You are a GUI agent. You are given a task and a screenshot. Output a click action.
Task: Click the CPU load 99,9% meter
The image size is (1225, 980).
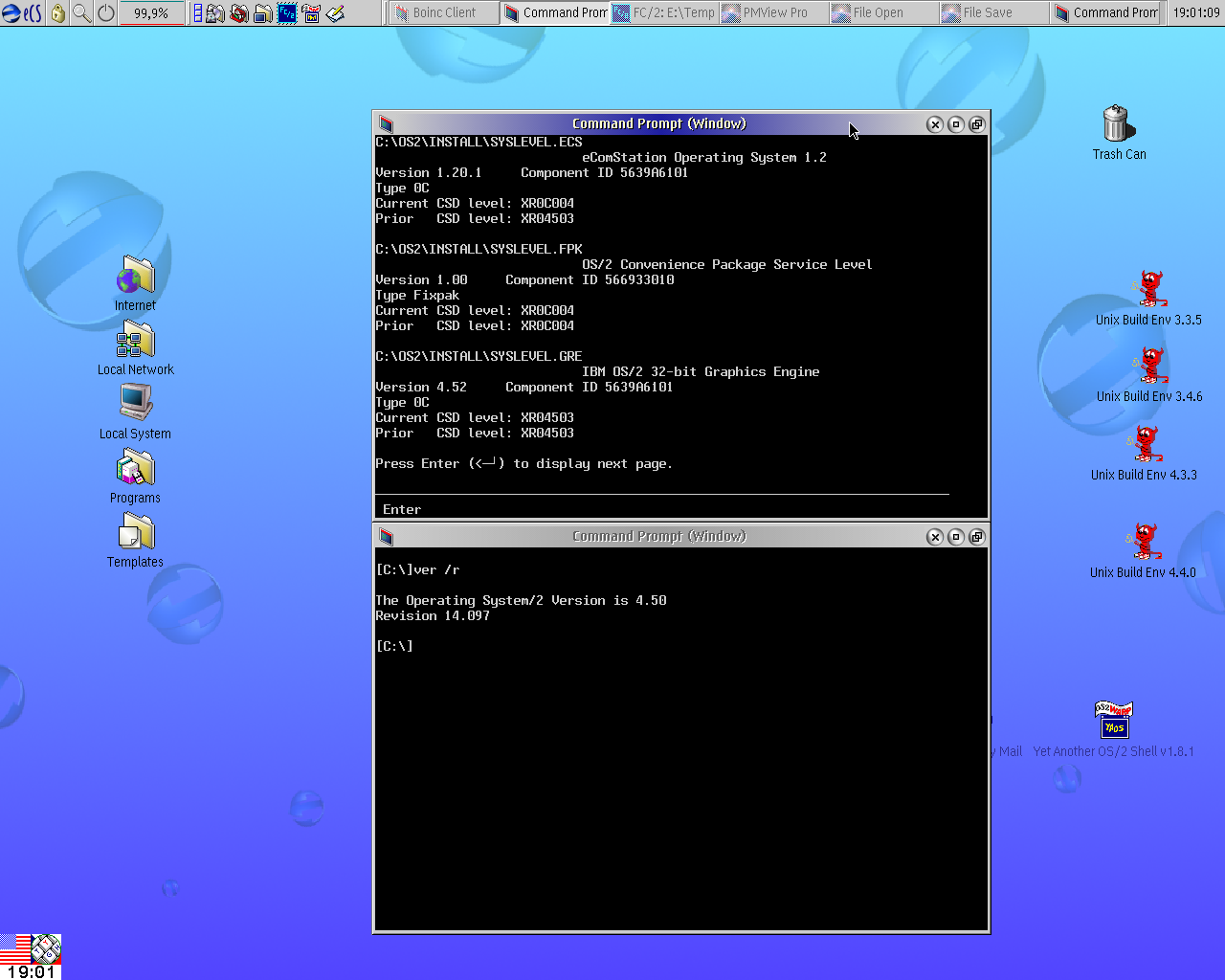(151, 13)
